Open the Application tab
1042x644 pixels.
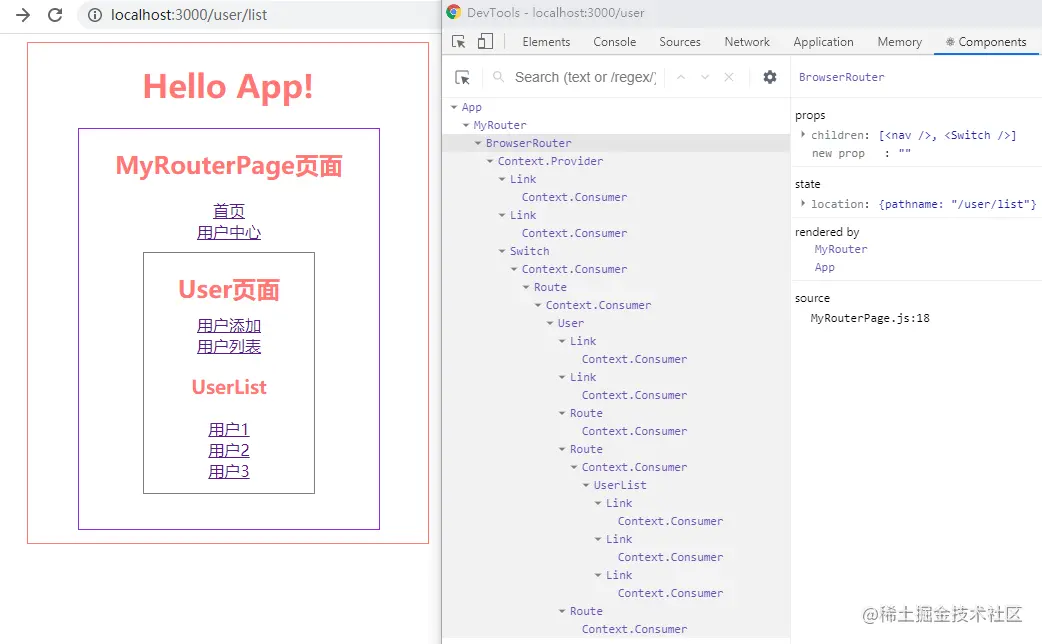pyautogui.click(x=823, y=42)
